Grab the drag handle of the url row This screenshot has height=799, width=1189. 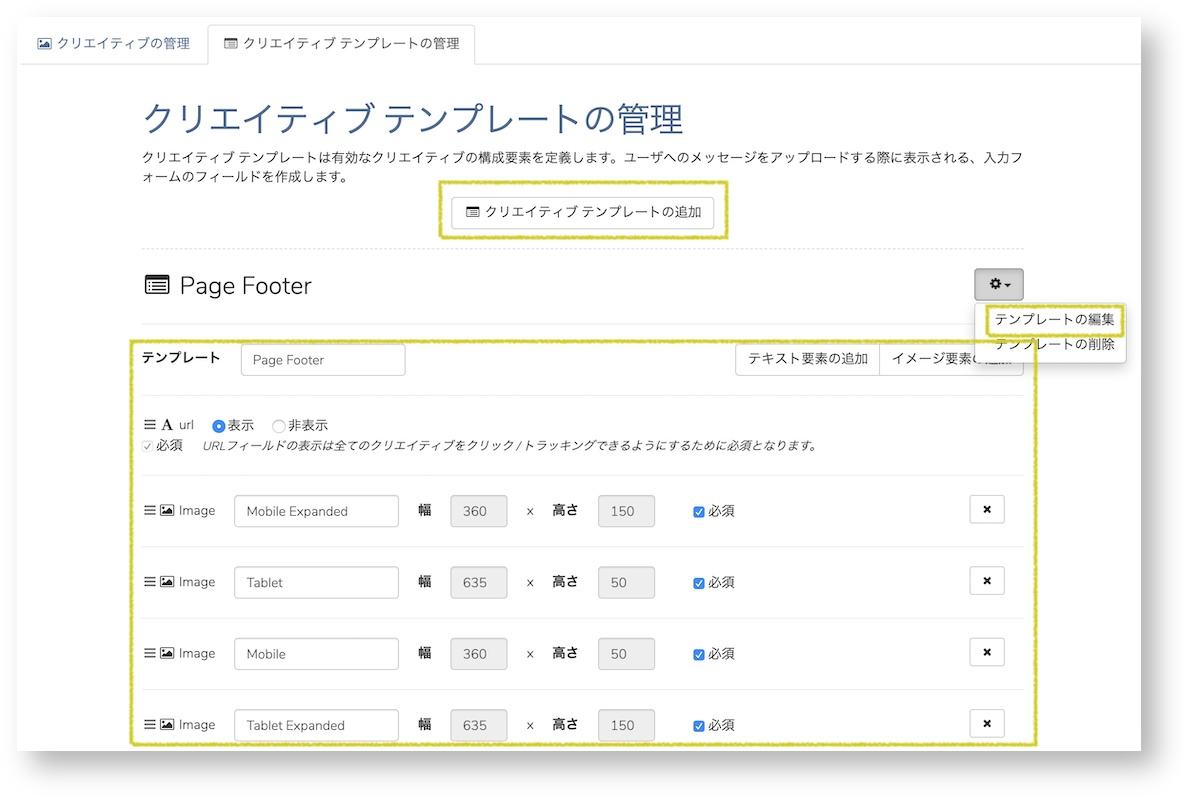coord(150,425)
